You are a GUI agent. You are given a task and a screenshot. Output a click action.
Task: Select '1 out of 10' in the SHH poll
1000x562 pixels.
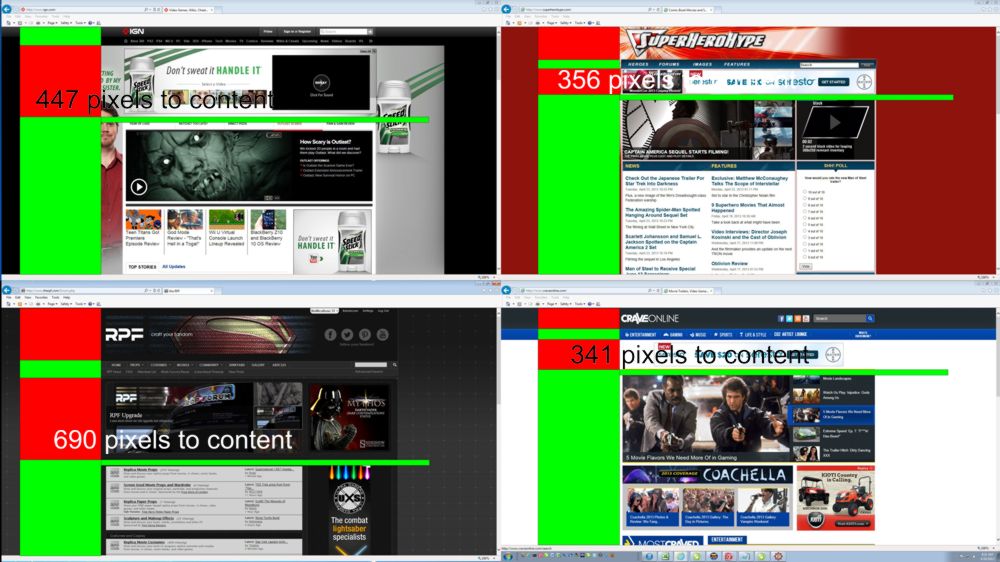pos(805,251)
